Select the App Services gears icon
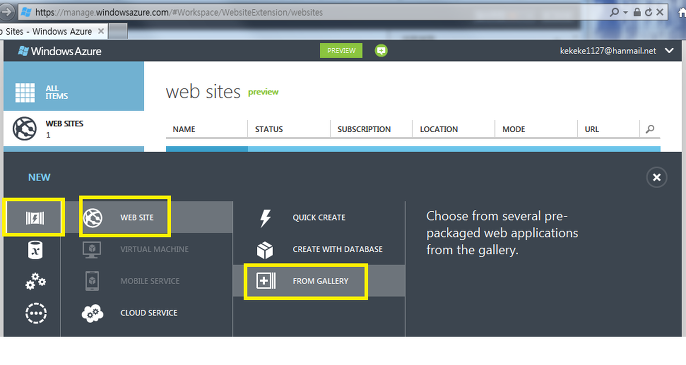The image size is (686, 365). tap(35, 281)
